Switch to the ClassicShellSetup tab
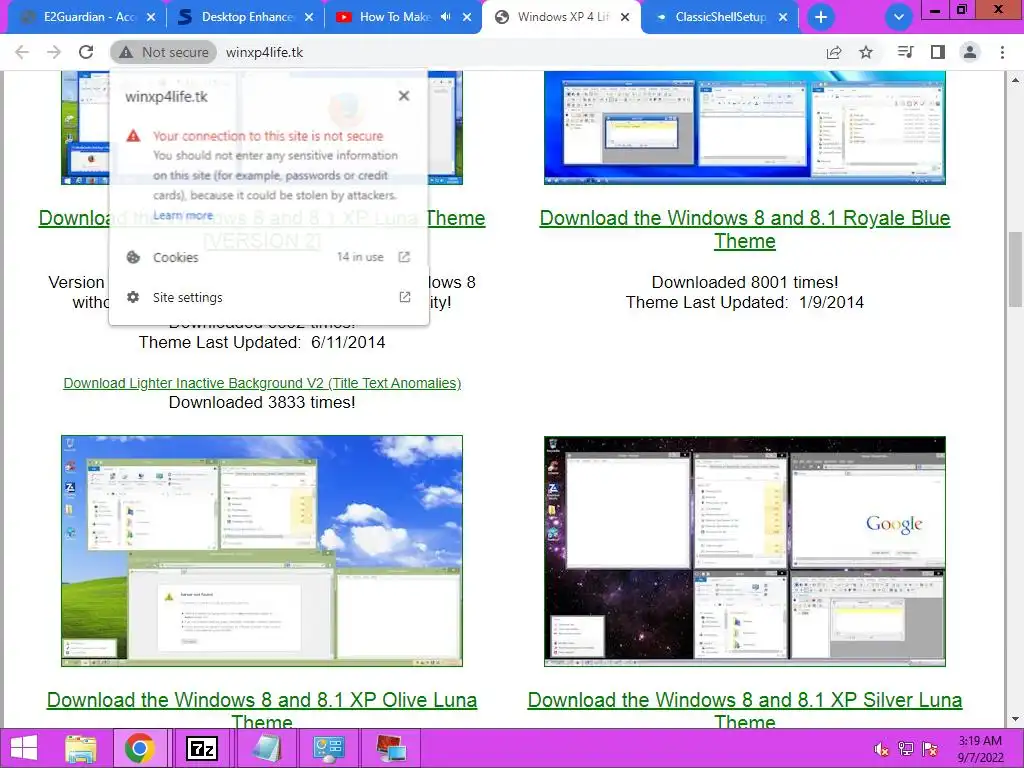This screenshot has height=768, width=1024. pyautogui.click(x=718, y=17)
